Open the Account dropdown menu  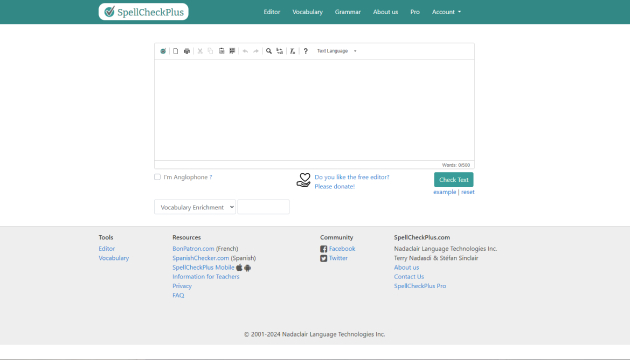coord(446,12)
